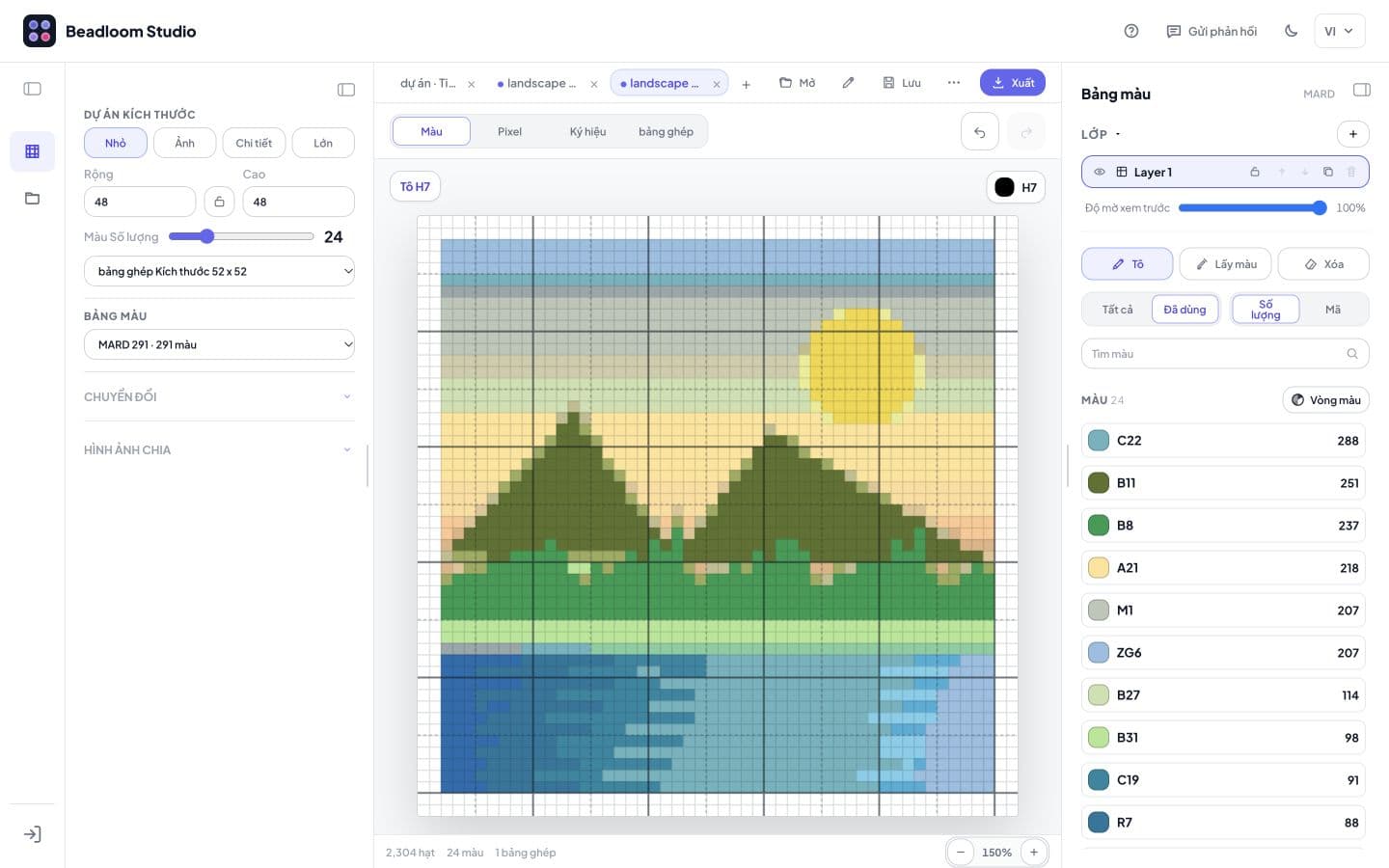Viewport: 1389px width, 868px height.
Task: Click the Màu Số lượng slider
Action: (x=241, y=236)
